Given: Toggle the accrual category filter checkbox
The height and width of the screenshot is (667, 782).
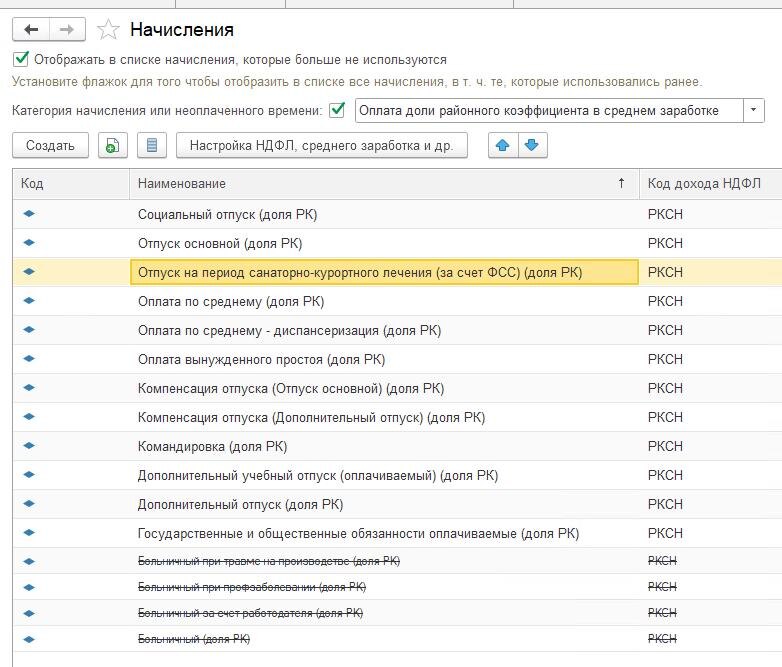Looking at the screenshot, I should coord(337,109).
